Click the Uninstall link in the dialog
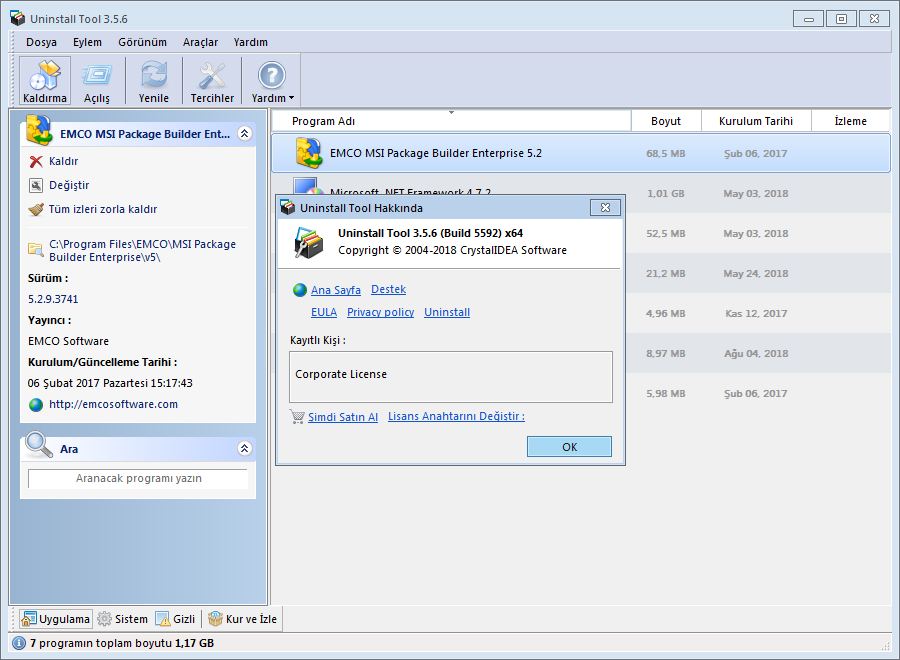This screenshot has height=660, width=900. click(x=447, y=312)
